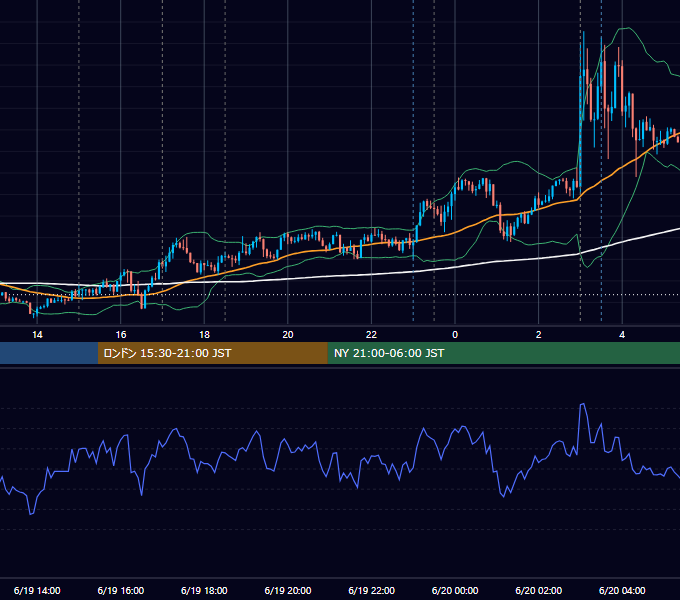The height and width of the screenshot is (600, 680).
Task: Click the 22 hour axis label
Action: [371, 335]
